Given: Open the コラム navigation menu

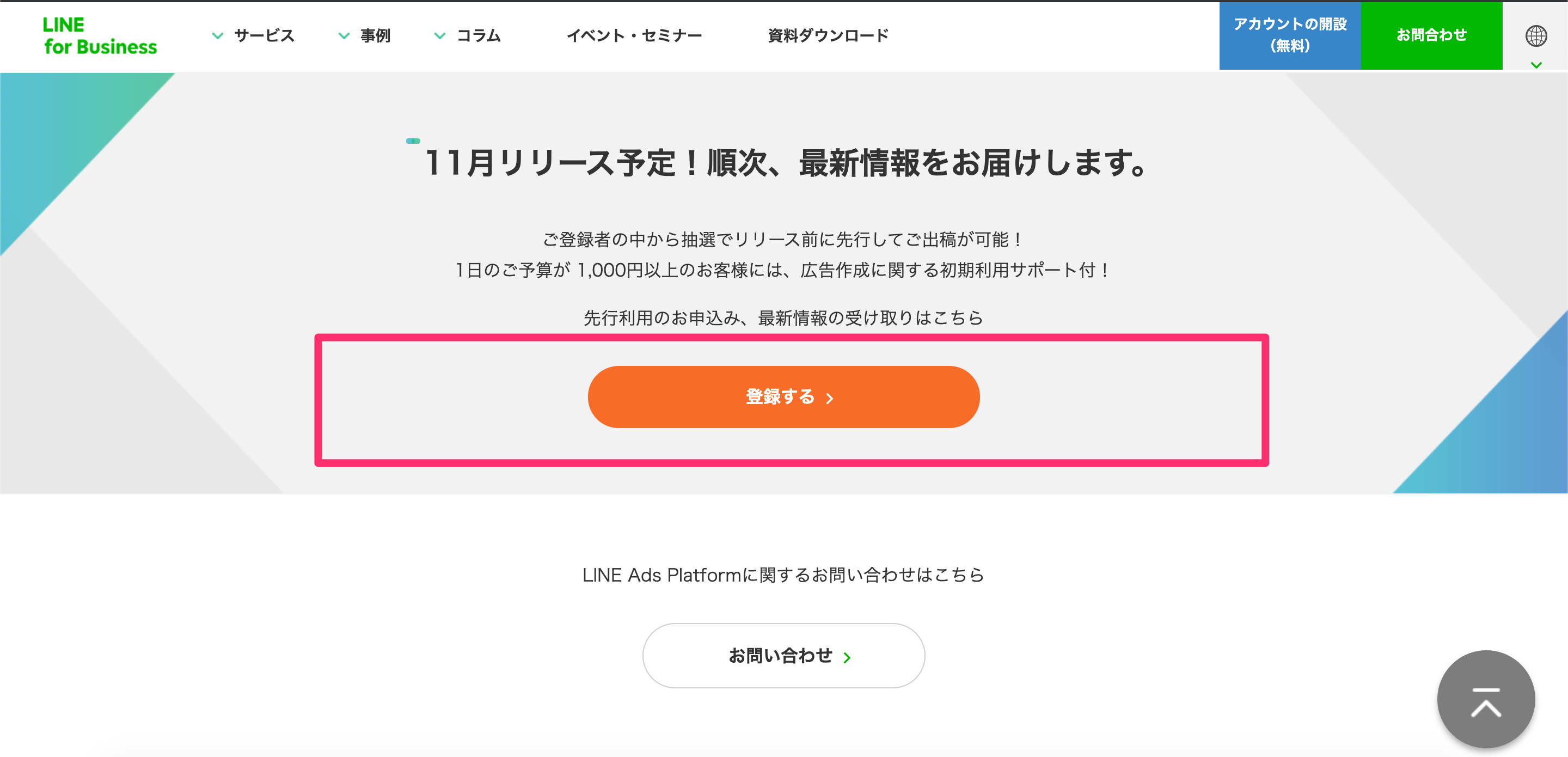Looking at the screenshot, I should (479, 35).
